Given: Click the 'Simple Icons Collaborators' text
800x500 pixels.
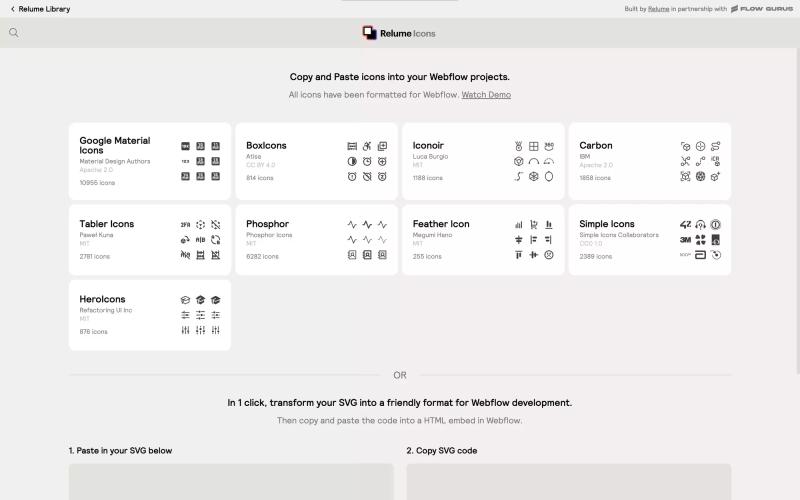Looking at the screenshot, I should (619, 235).
